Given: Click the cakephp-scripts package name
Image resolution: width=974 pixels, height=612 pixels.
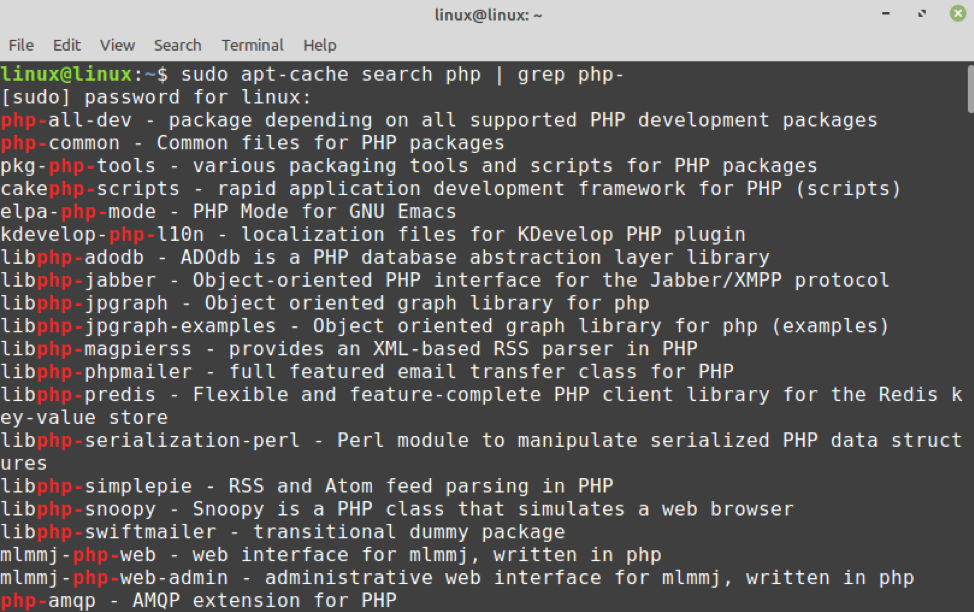Looking at the screenshot, I should coord(90,189).
